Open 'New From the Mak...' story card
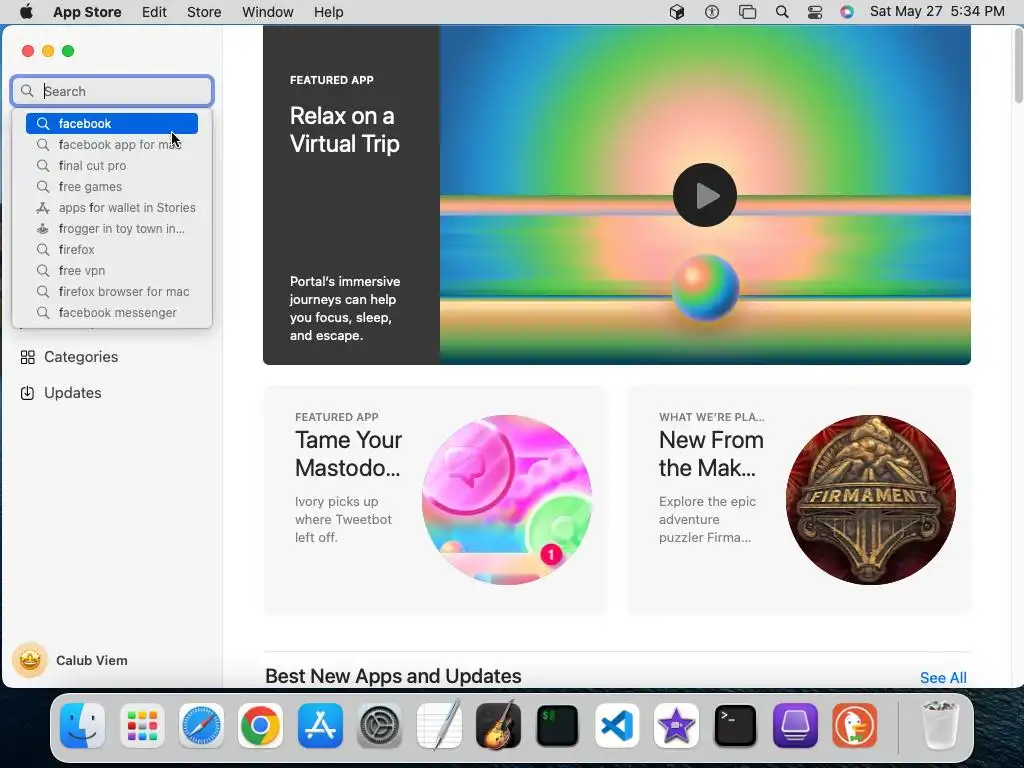Screen dimensions: 1024x768 pos(799,500)
